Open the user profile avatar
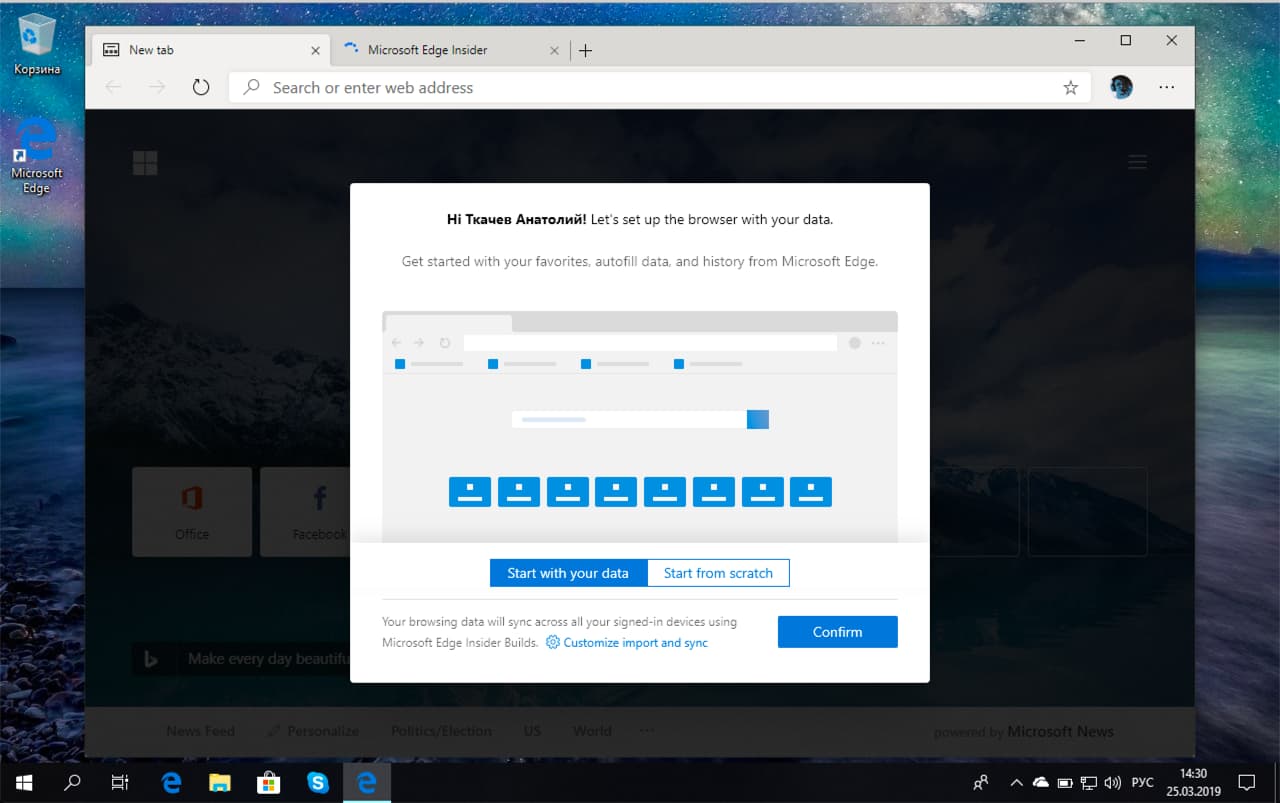The image size is (1280, 803). point(1121,87)
